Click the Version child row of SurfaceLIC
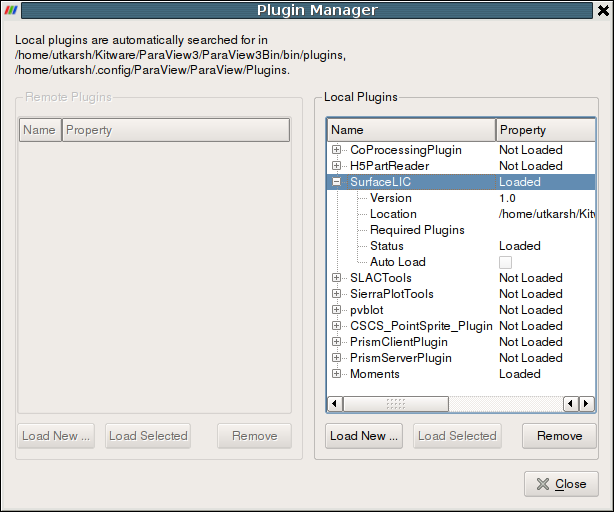The image size is (614, 512). 461,198
